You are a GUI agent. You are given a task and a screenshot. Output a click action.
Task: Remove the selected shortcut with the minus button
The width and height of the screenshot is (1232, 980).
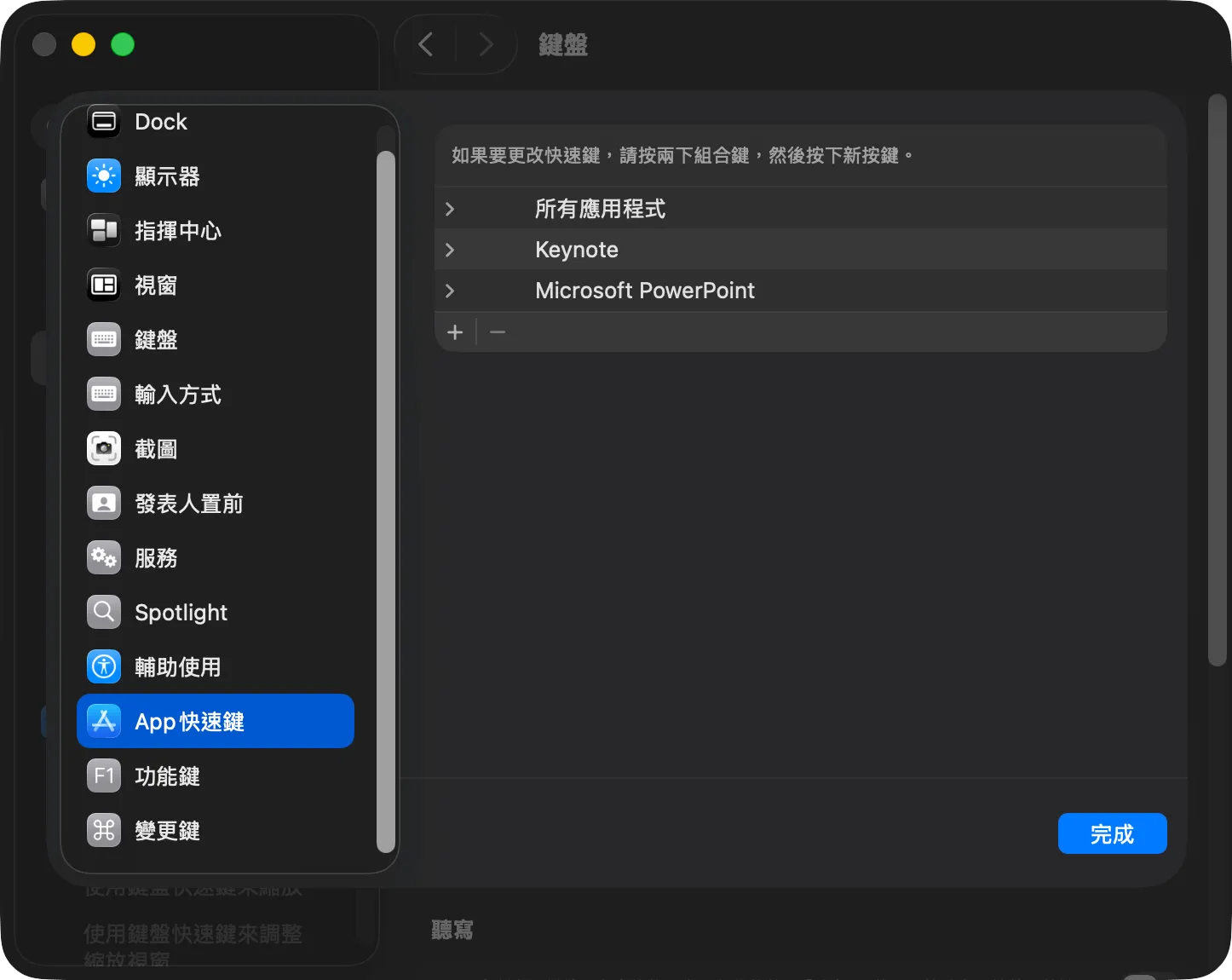click(498, 331)
